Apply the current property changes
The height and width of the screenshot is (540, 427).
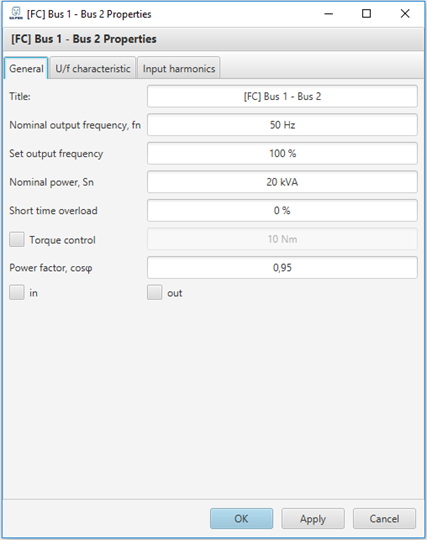[x=313, y=519]
